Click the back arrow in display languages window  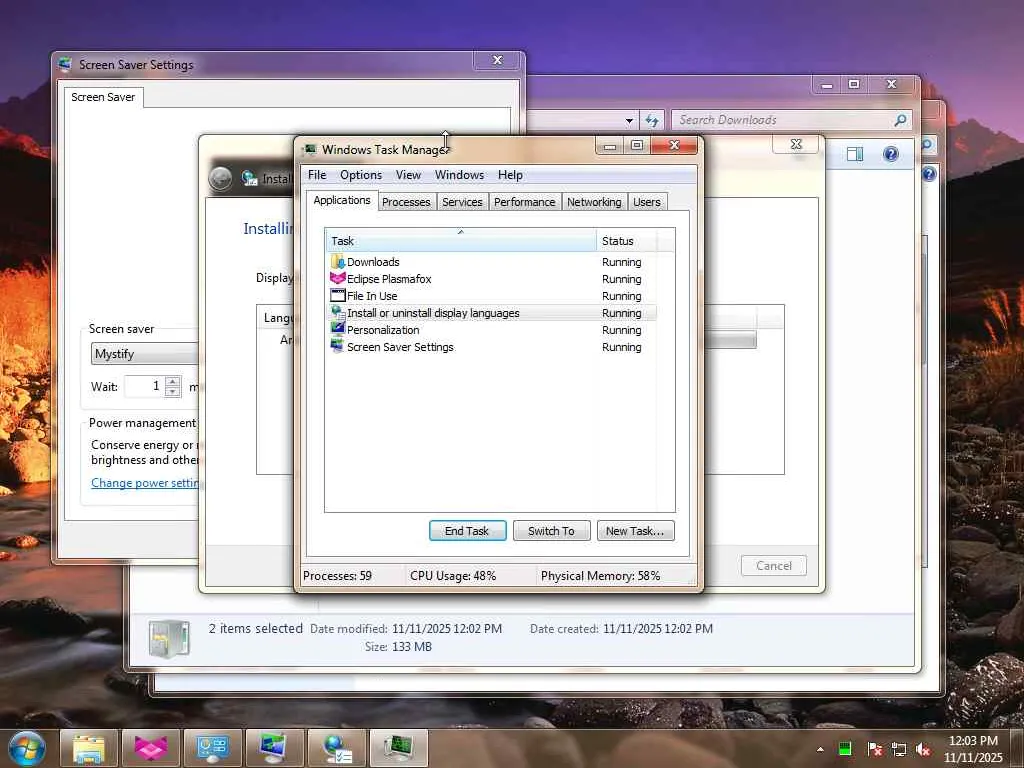221,178
